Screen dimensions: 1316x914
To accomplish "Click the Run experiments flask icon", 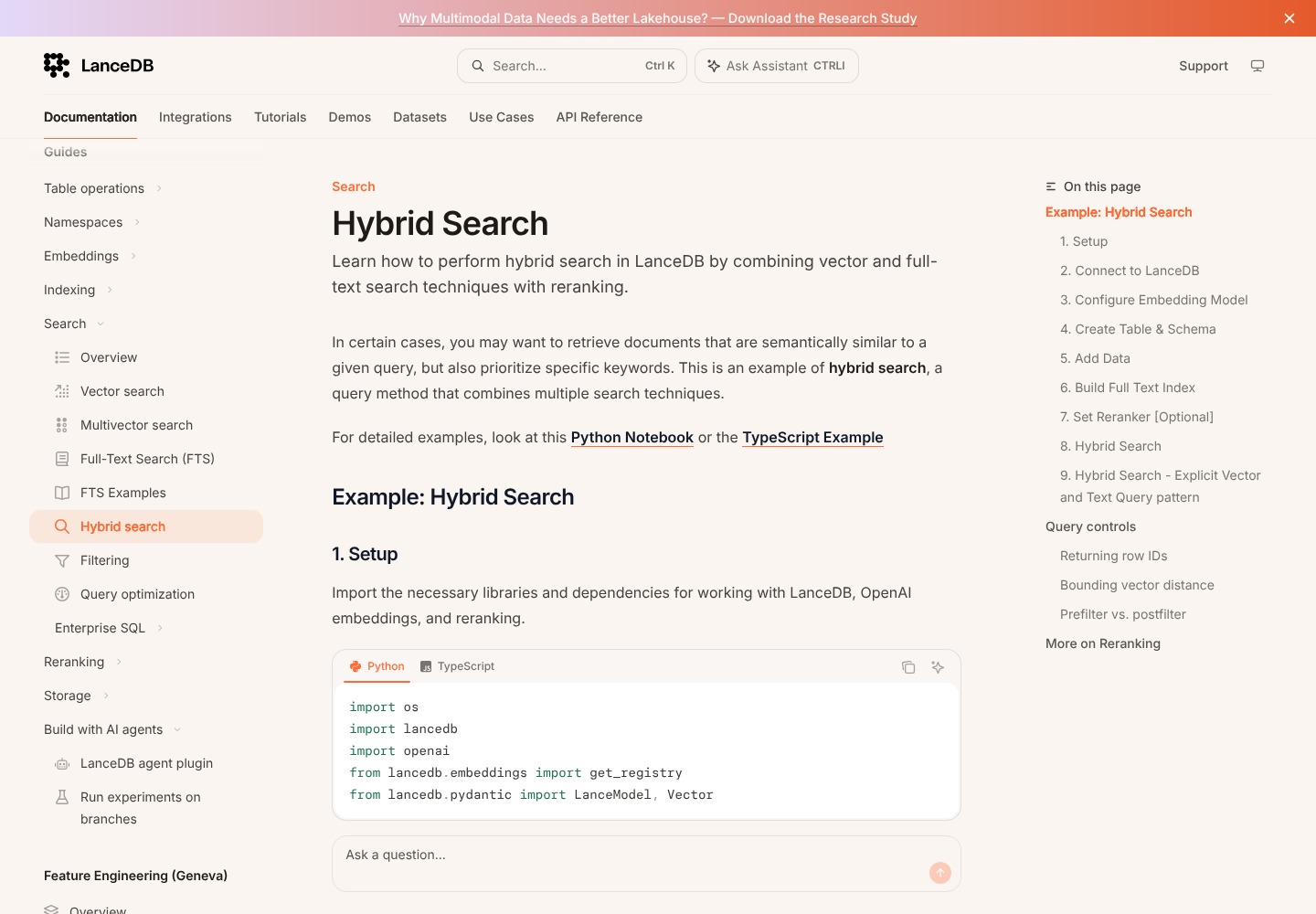I will 62,797.
